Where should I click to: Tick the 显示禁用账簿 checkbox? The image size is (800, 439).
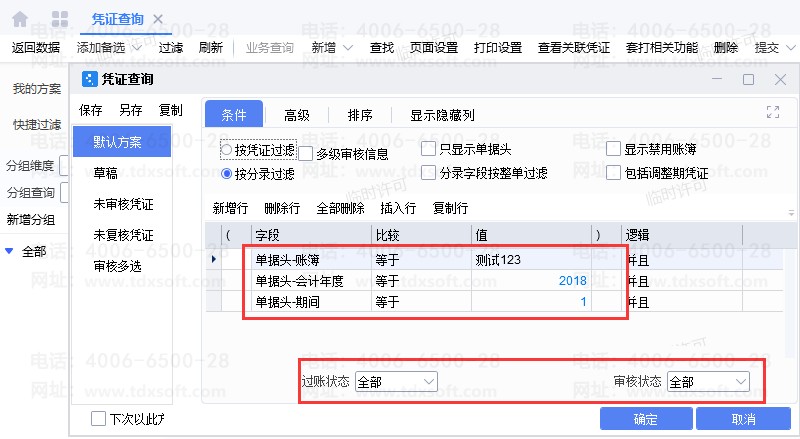613,149
